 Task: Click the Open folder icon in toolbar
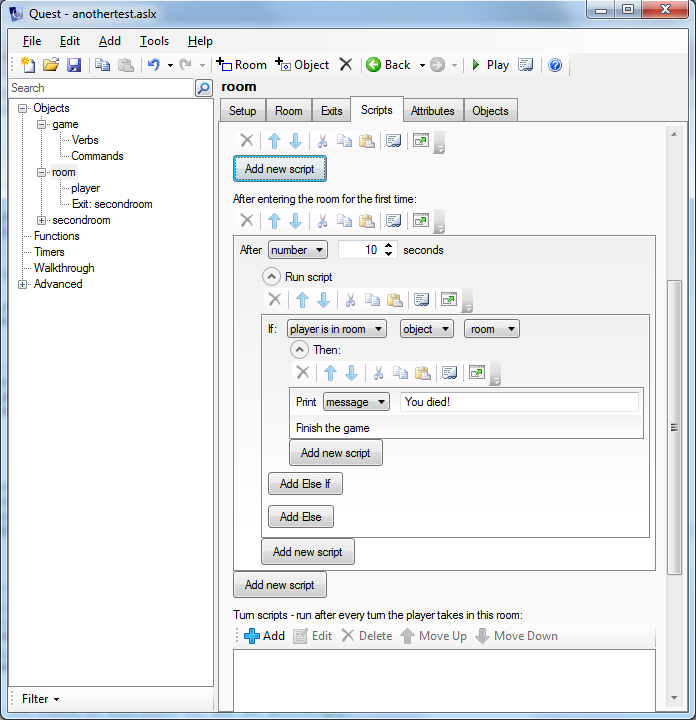pos(51,65)
